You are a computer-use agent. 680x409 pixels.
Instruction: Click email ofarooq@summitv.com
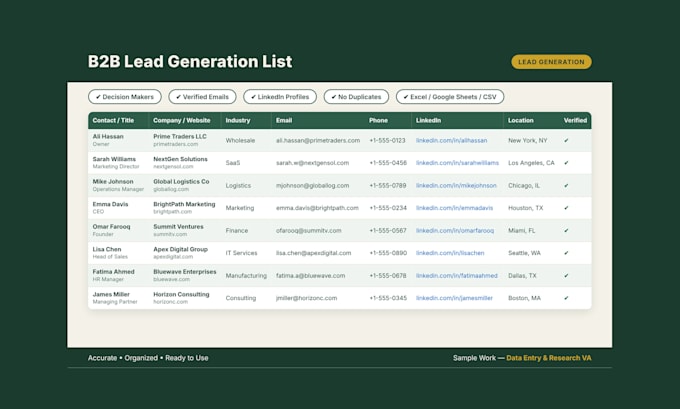click(309, 231)
